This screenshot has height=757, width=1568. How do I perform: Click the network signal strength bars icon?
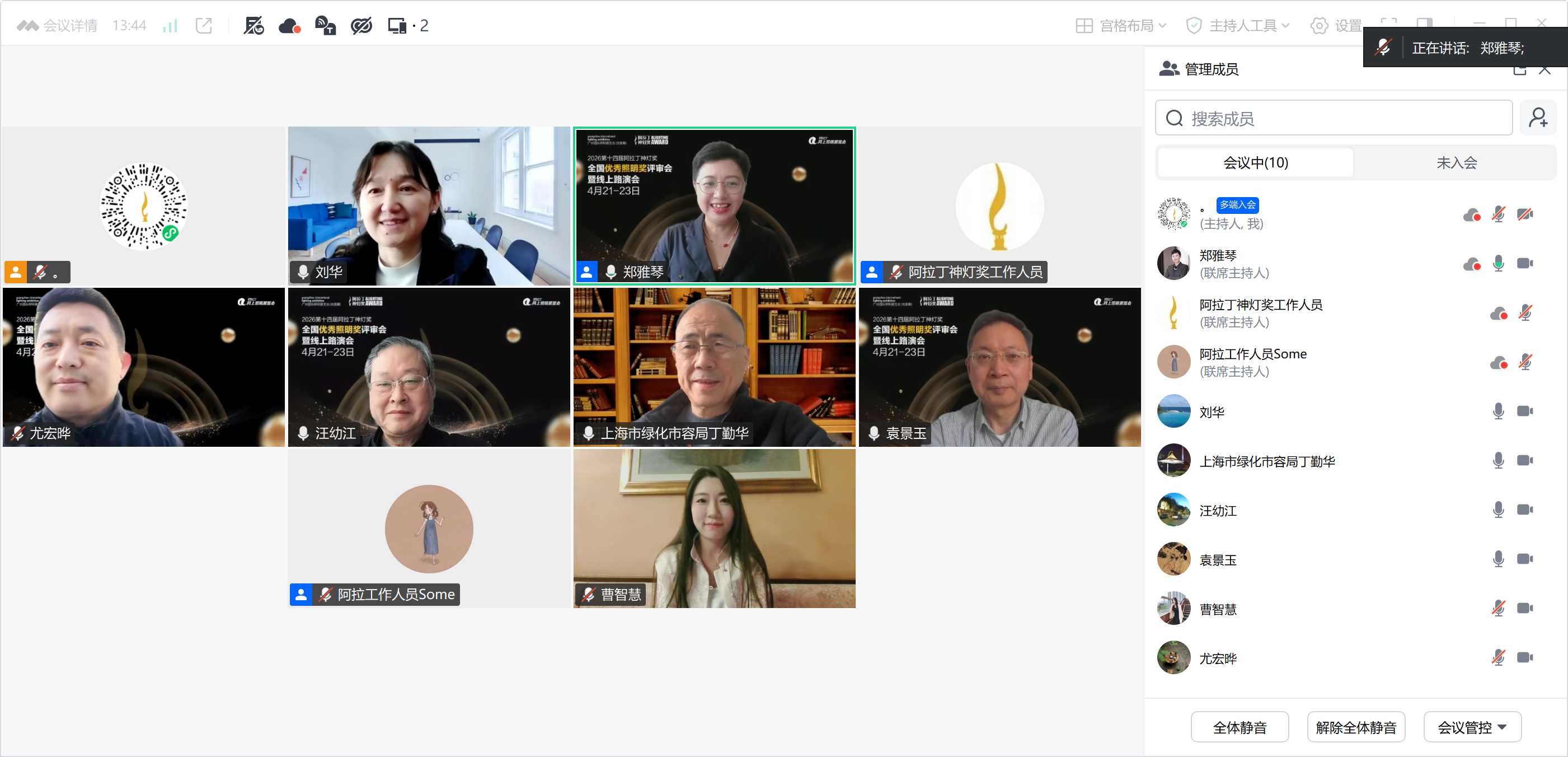pos(170,26)
